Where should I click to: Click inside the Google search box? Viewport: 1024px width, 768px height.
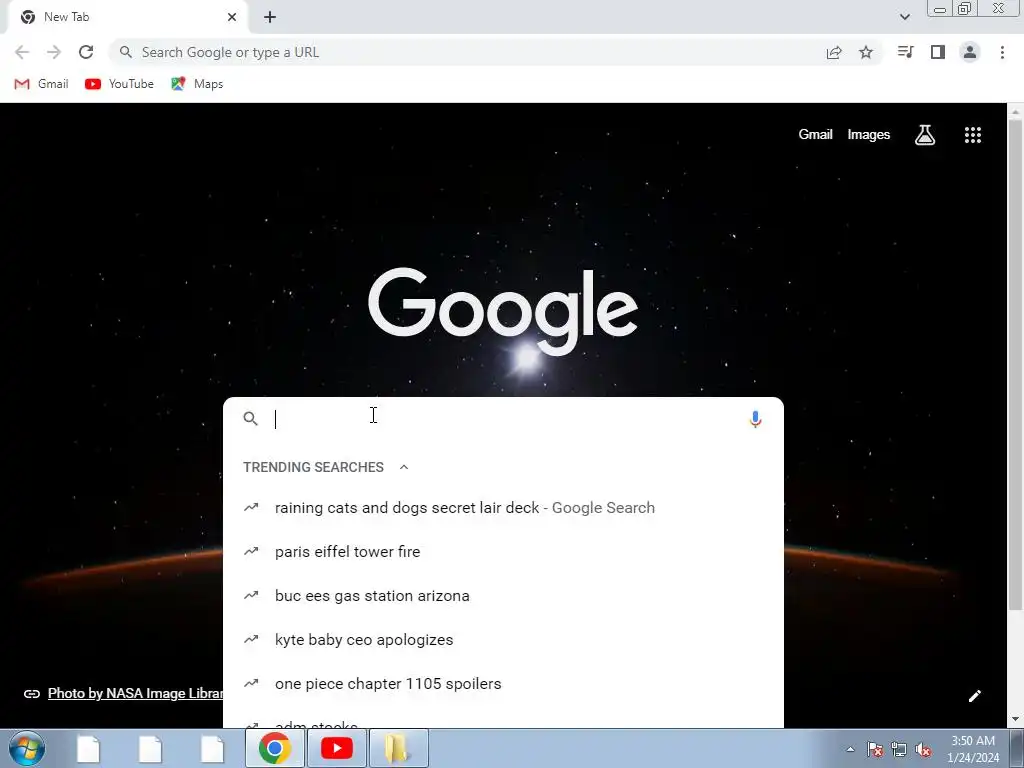pos(506,419)
